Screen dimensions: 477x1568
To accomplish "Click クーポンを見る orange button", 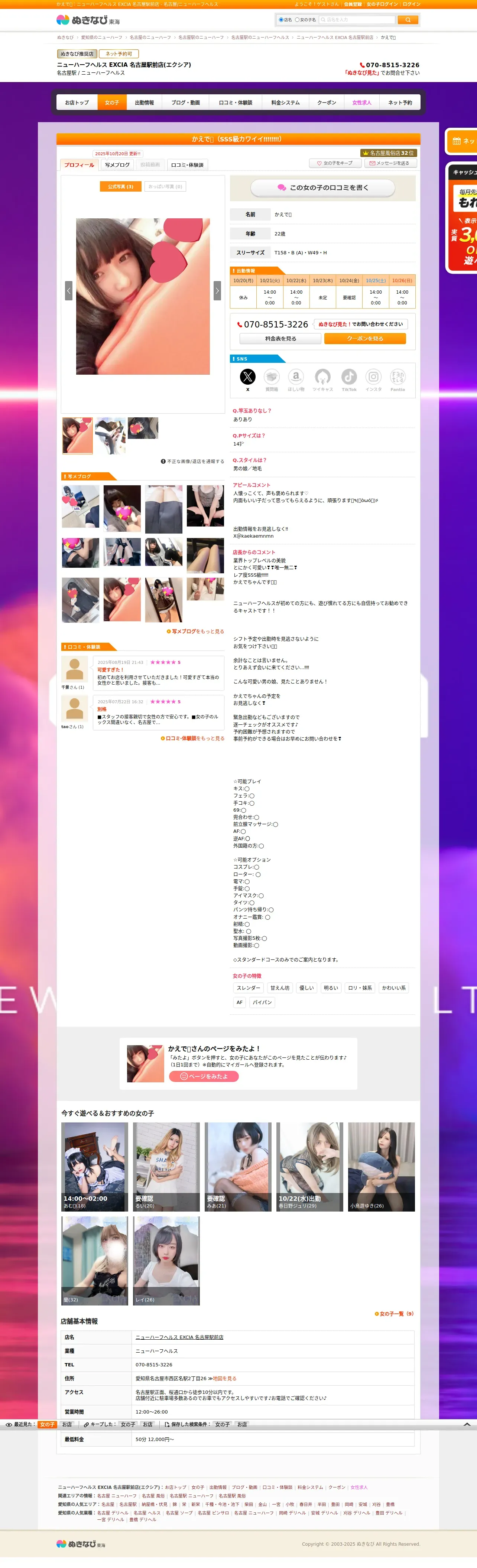I will pyautogui.click(x=365, y=338).
